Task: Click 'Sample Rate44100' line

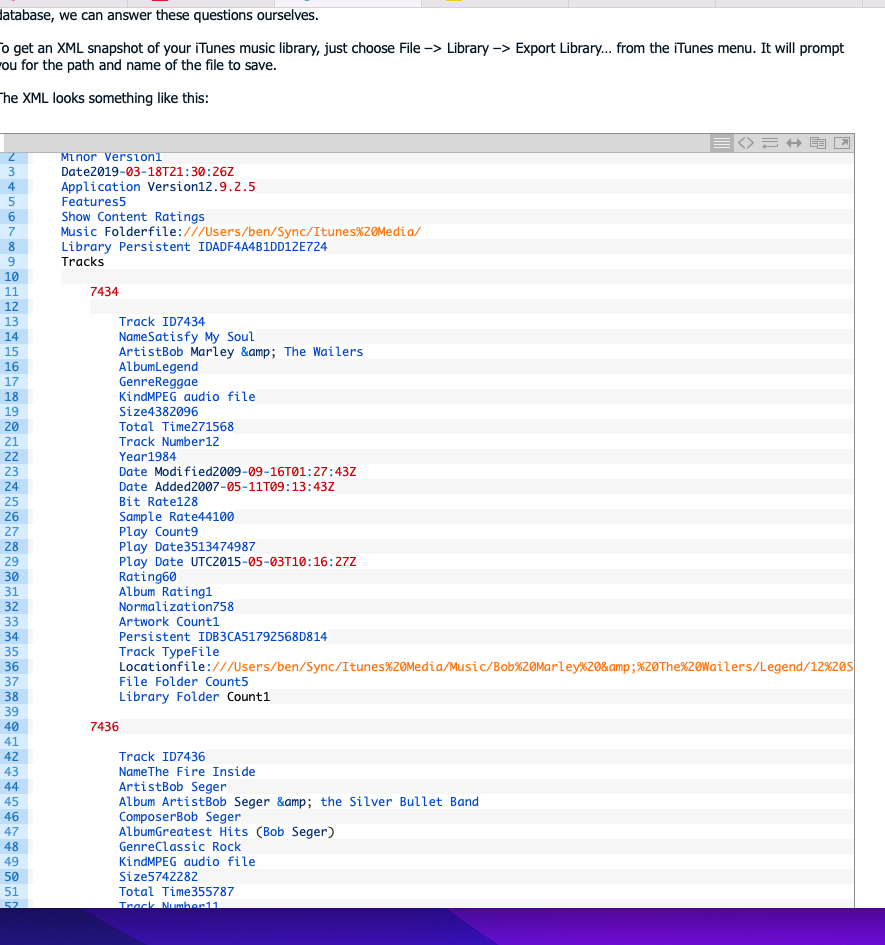Action: click(176, 517)
